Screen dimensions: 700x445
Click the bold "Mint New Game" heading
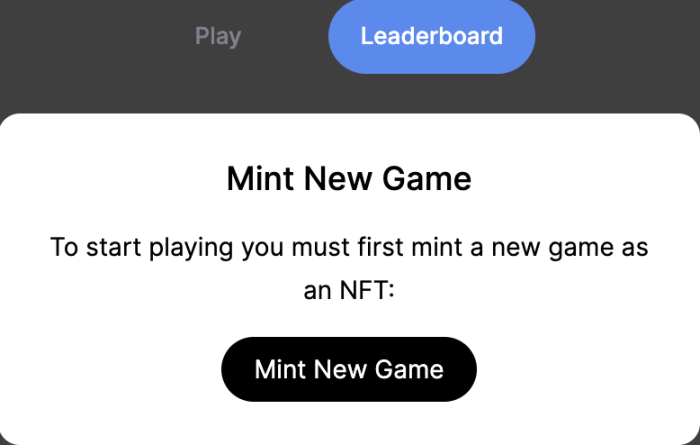tap(349, 180)
